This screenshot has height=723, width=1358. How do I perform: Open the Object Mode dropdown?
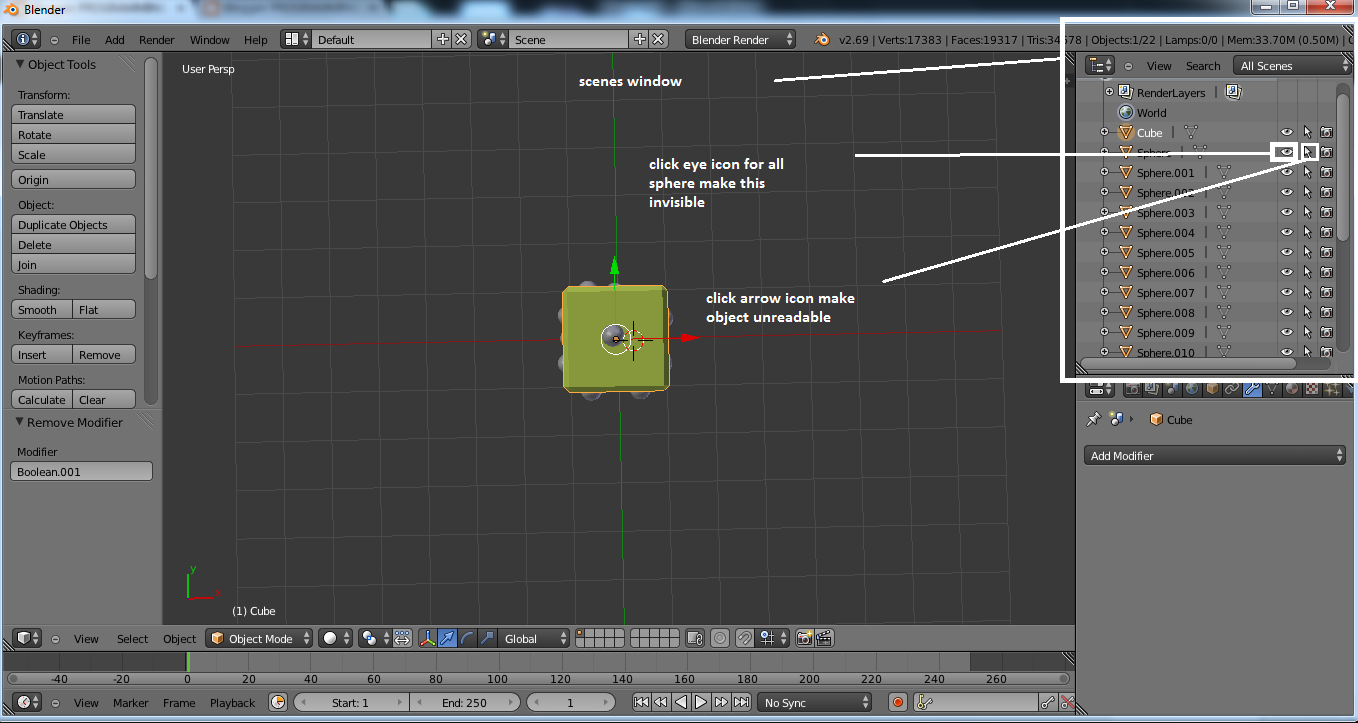tap(259, 638)
